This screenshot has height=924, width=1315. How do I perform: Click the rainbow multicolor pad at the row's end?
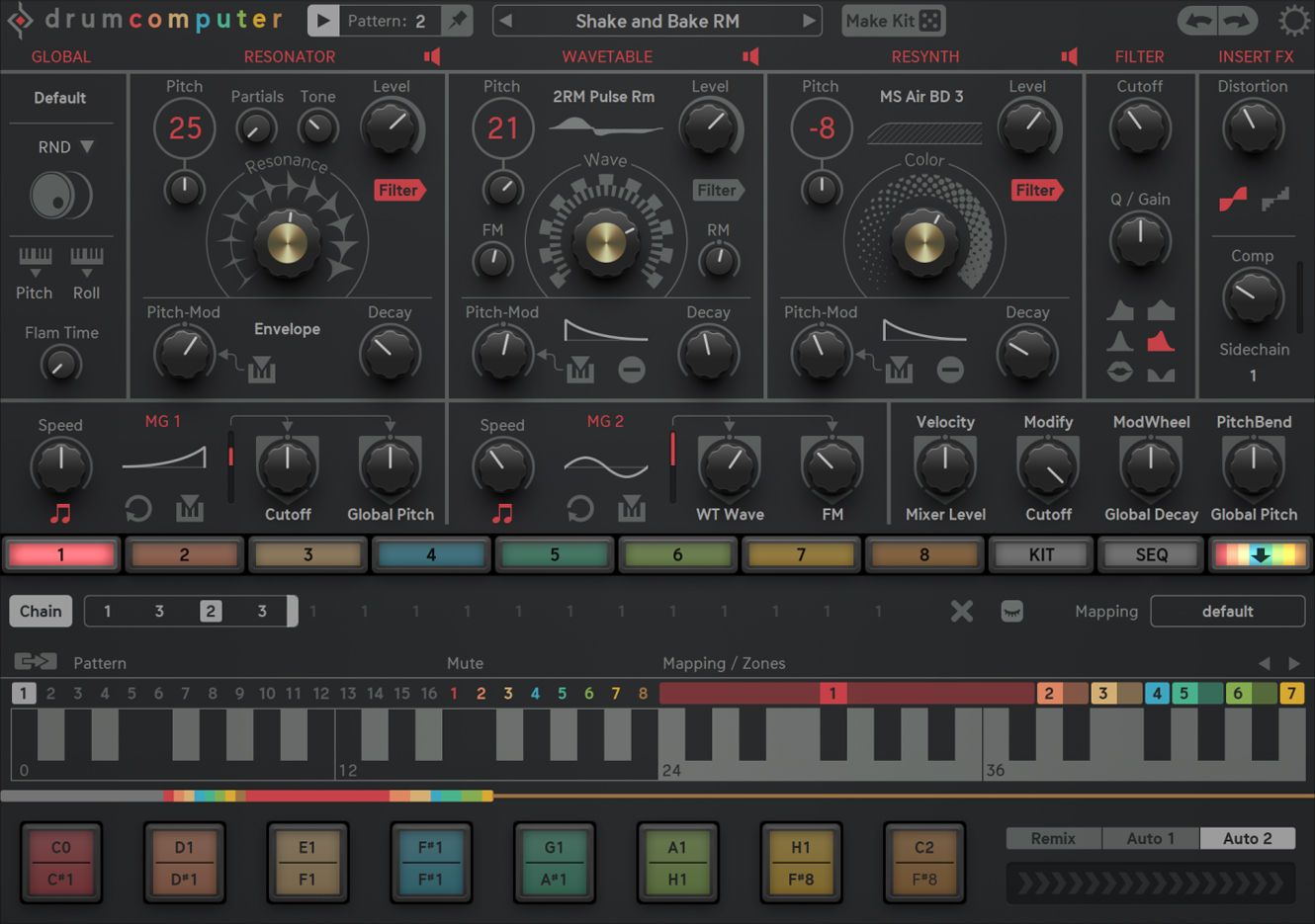[x=1260, y=554]
